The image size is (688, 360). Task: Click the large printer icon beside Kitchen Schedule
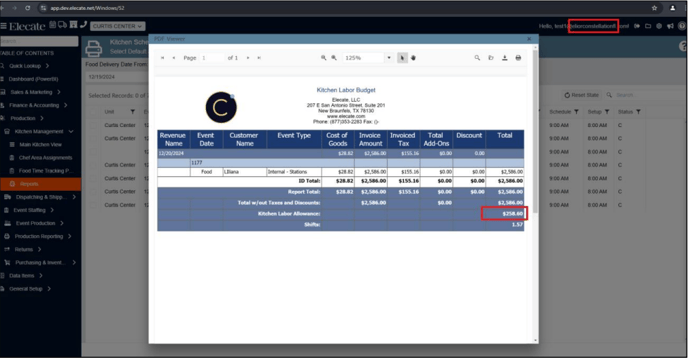[x=93, y=48]
